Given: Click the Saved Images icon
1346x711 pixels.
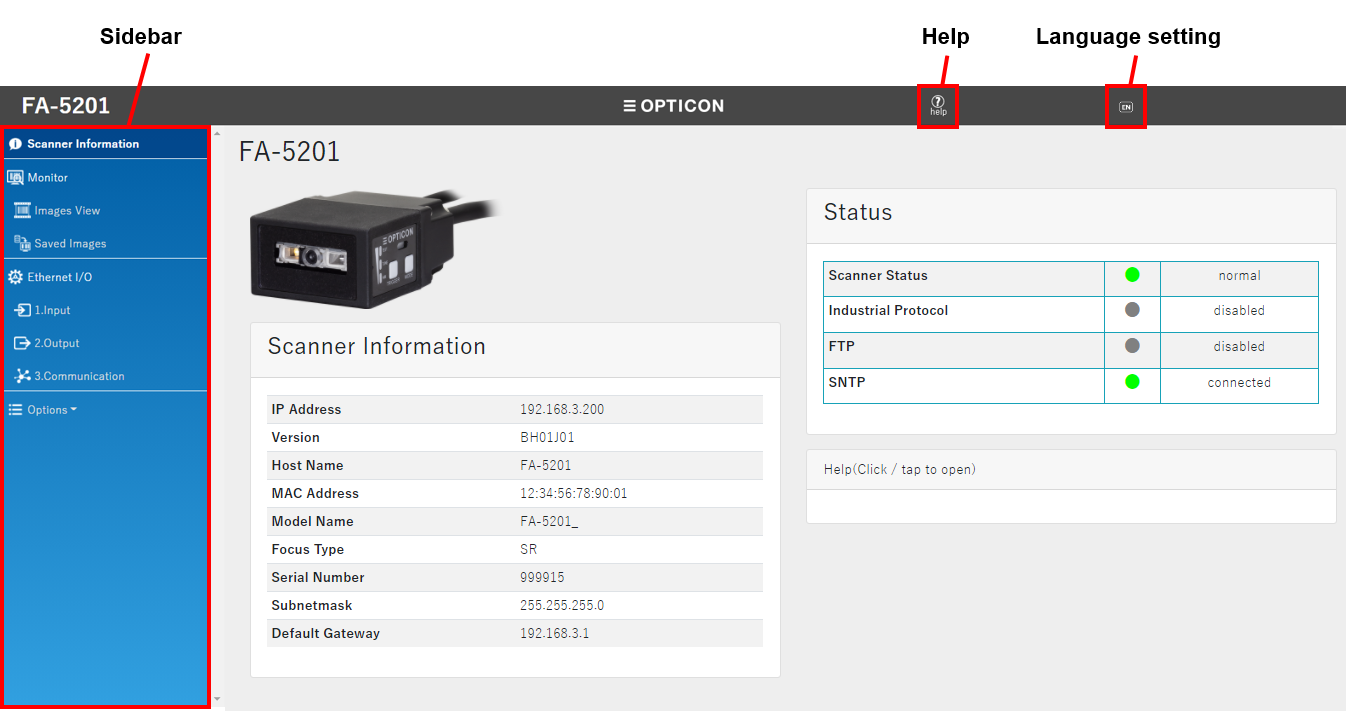Looking at the screenshot, I should point(22,244).
